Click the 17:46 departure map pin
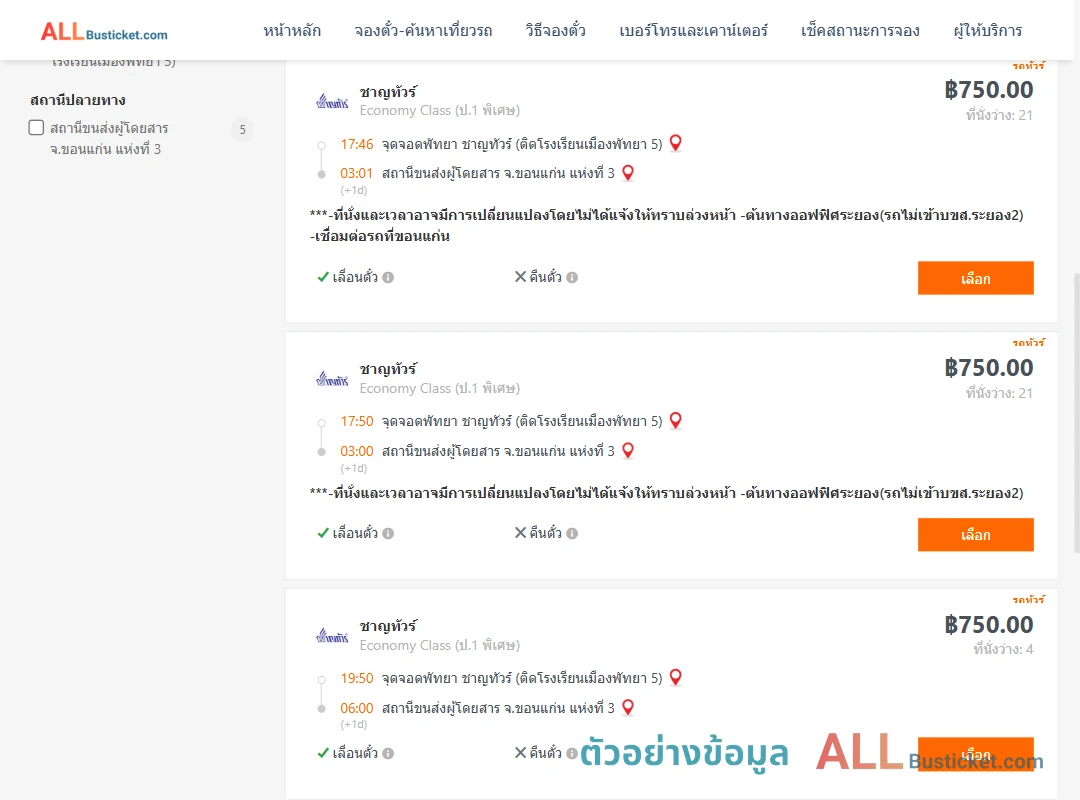 point(676,143)
